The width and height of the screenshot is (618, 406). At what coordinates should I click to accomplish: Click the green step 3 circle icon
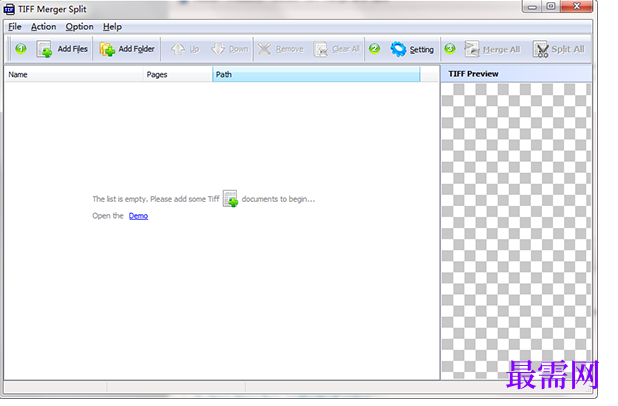coord(450,48)
